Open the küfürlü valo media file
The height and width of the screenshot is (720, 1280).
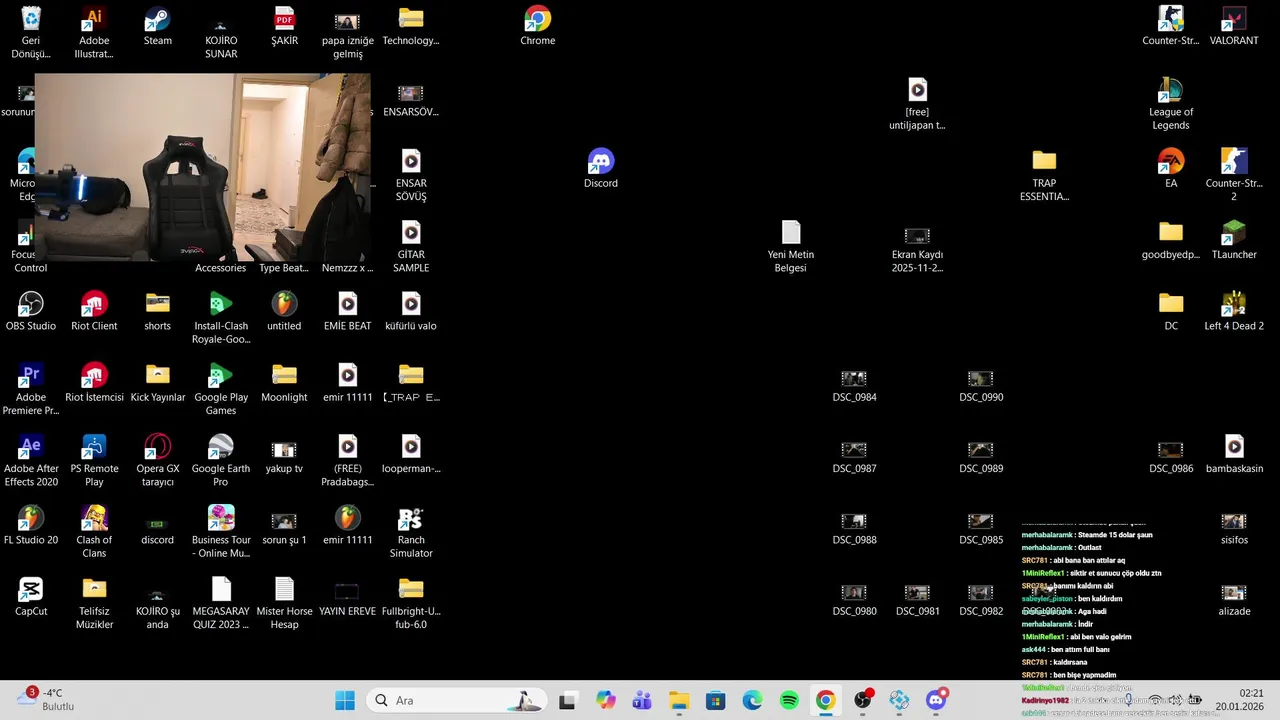(x=411, y=310)
